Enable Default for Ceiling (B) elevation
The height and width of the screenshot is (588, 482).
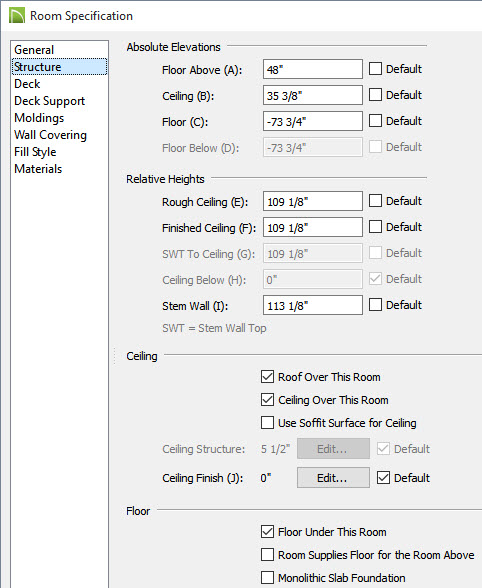click(375, 95)
